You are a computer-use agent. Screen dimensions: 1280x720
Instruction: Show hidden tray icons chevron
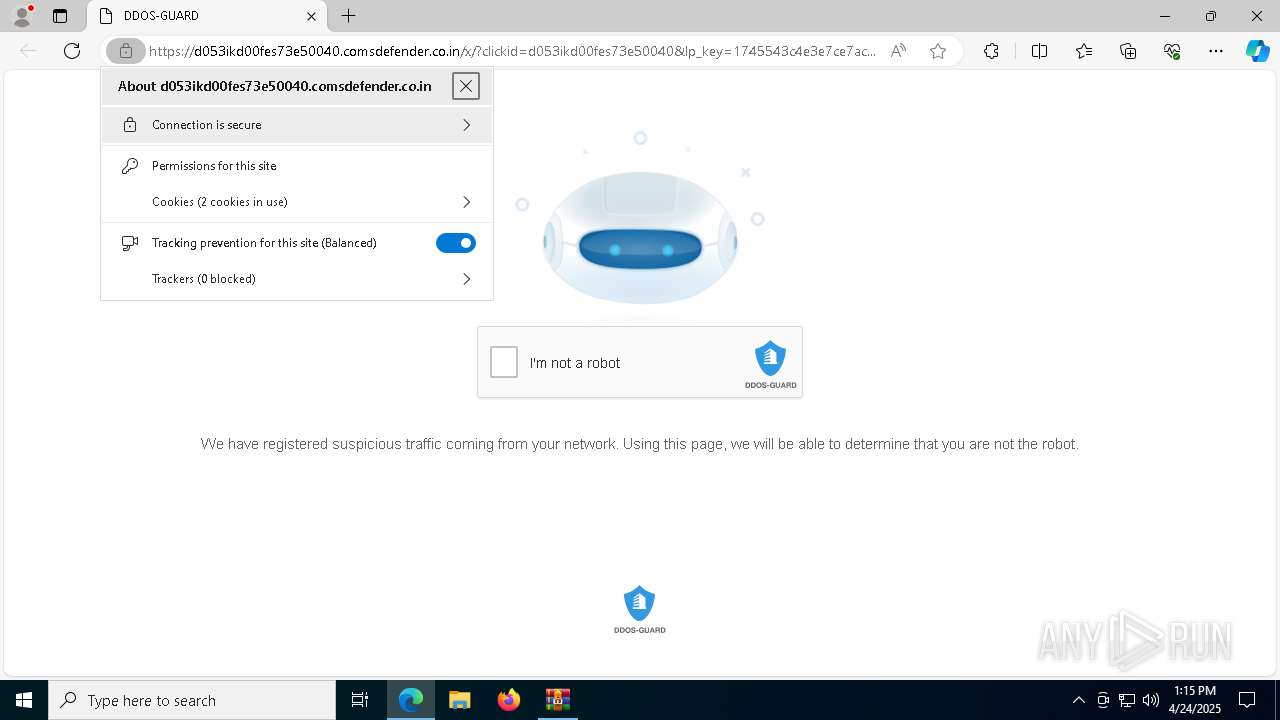[1078, 700]
